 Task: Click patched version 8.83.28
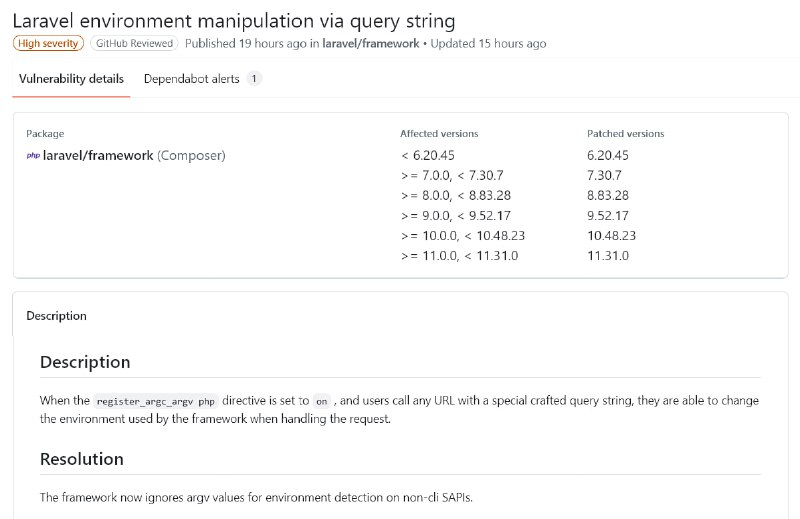click(x=608, y=195)
